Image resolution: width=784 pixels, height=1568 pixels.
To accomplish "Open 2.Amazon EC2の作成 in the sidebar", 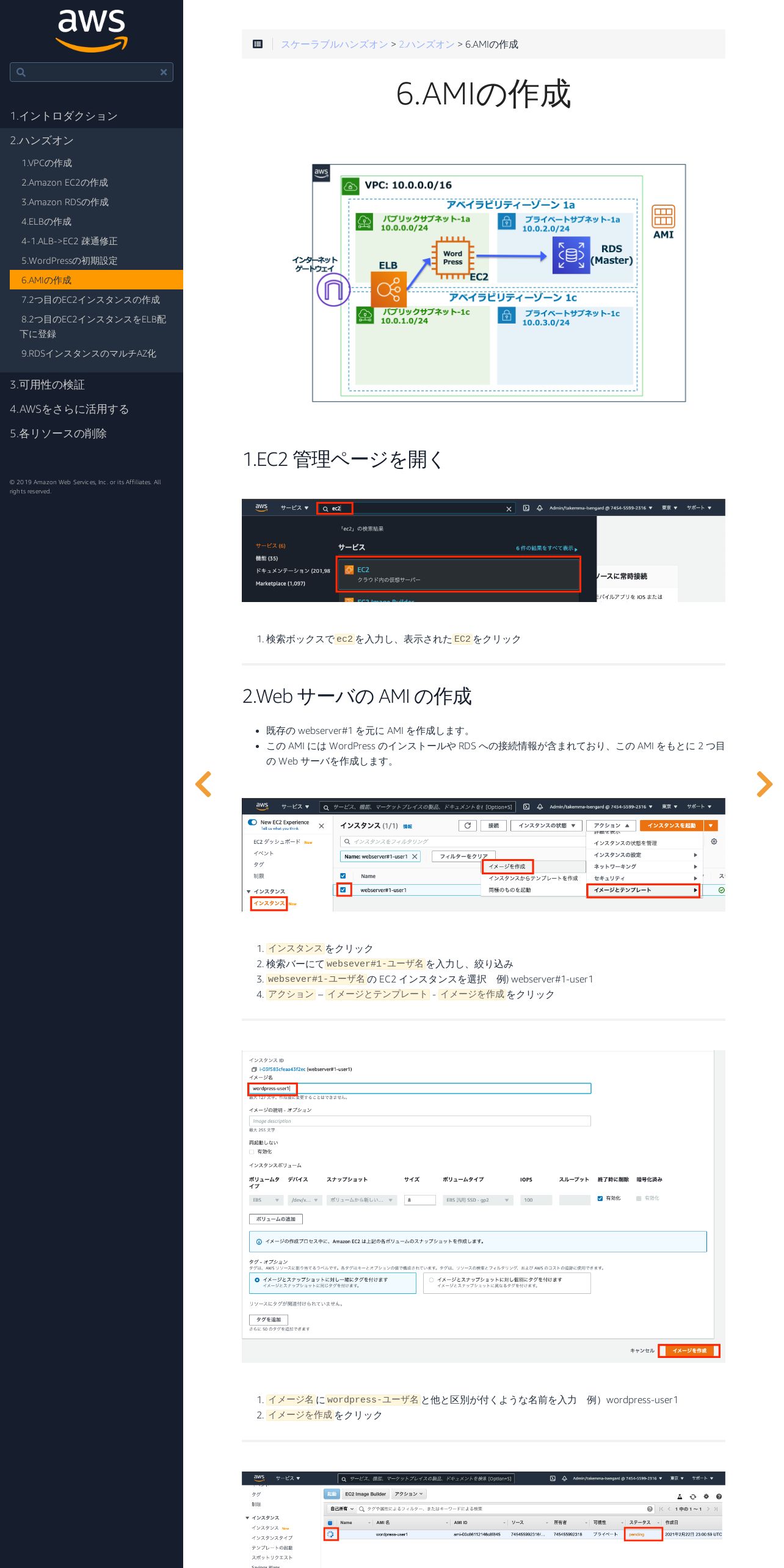I will point(96,183).
